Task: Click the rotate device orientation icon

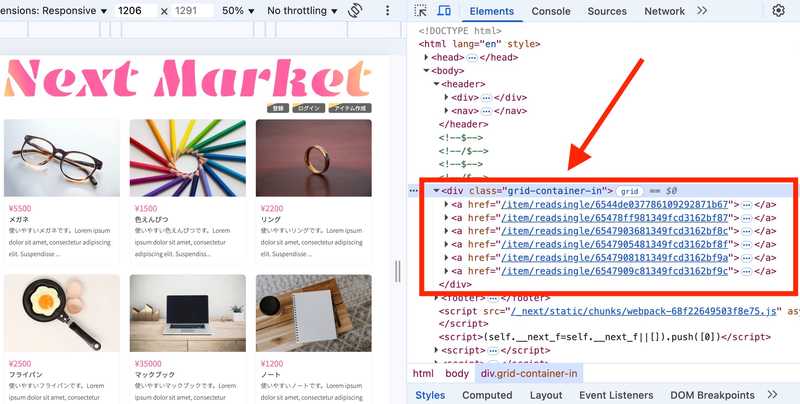Action: (x=356, y=10)
